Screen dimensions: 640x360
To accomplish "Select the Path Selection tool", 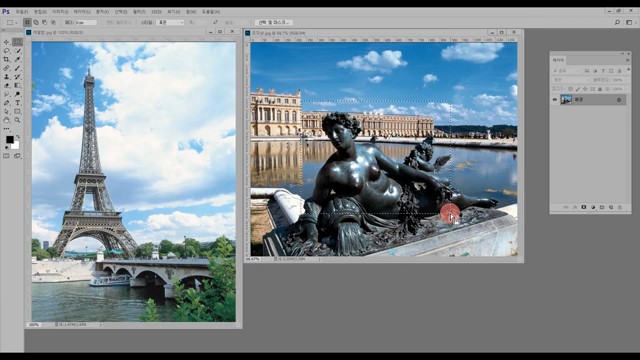I will point(6,111).
